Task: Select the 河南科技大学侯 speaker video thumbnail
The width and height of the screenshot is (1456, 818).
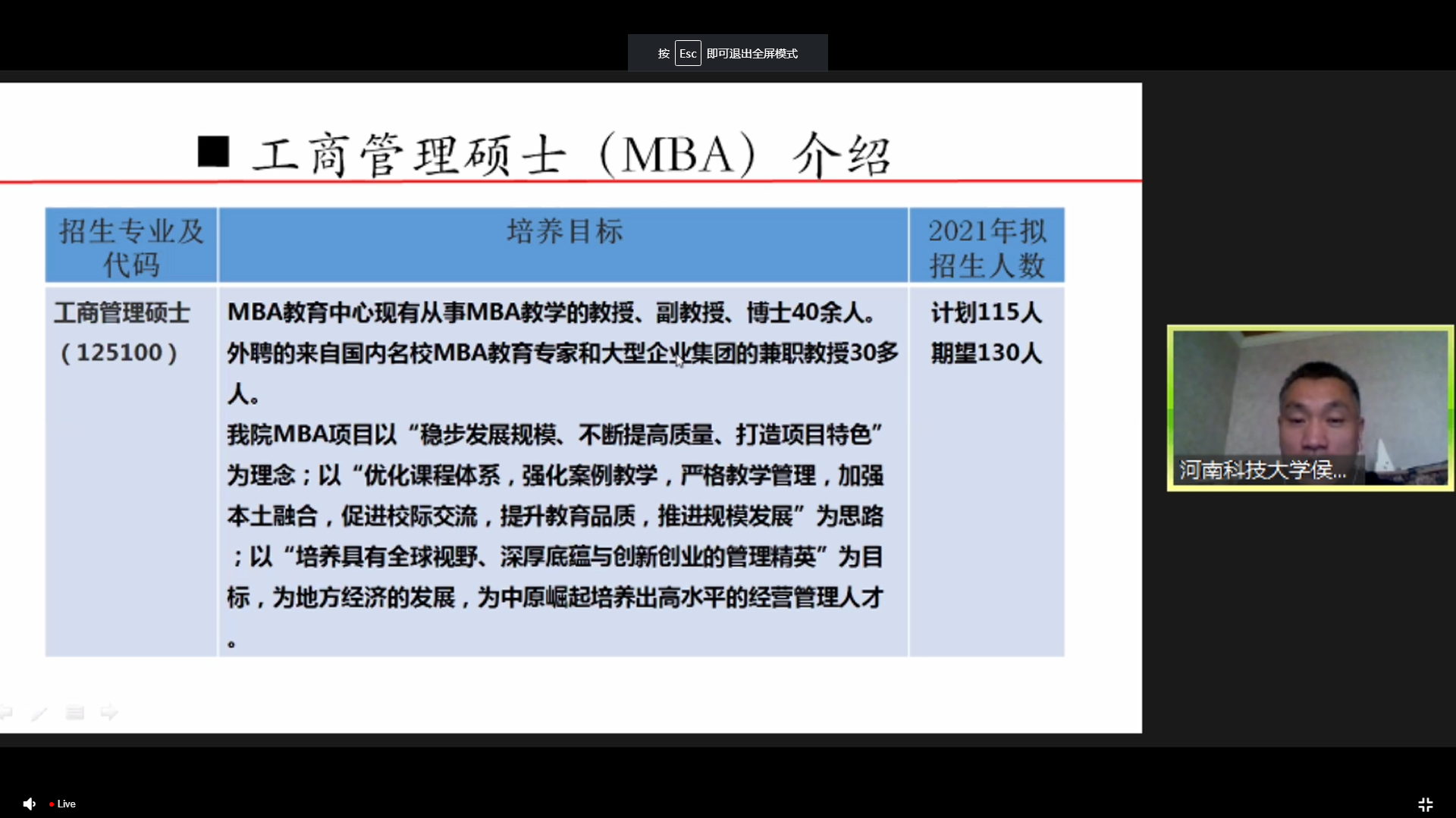Action: 1310,408
